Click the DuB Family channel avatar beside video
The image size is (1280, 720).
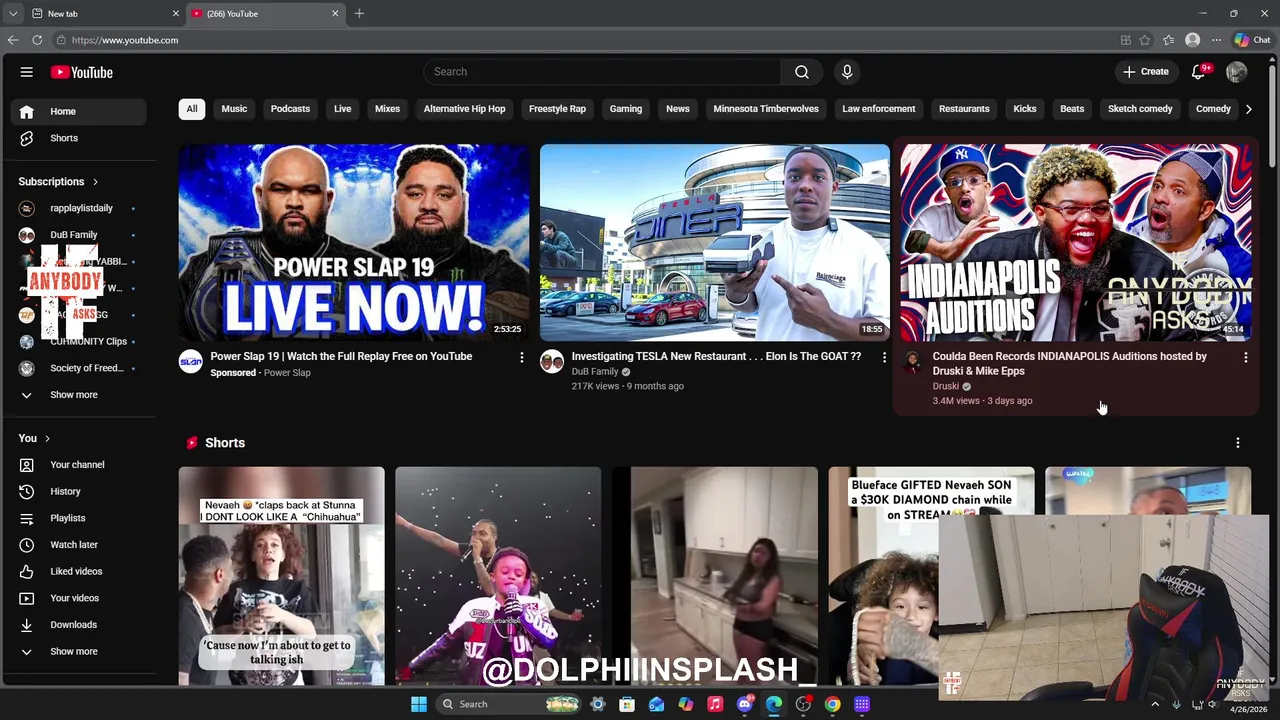[552, 361]
